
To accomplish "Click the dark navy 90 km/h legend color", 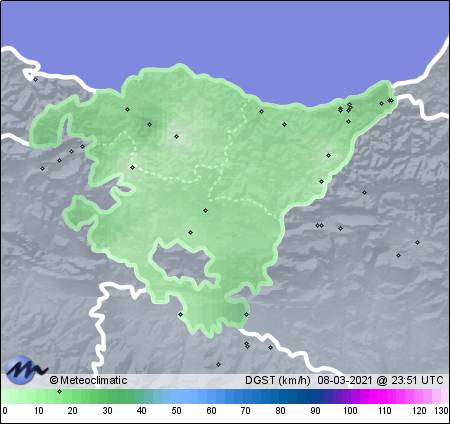I will point(315,397).
